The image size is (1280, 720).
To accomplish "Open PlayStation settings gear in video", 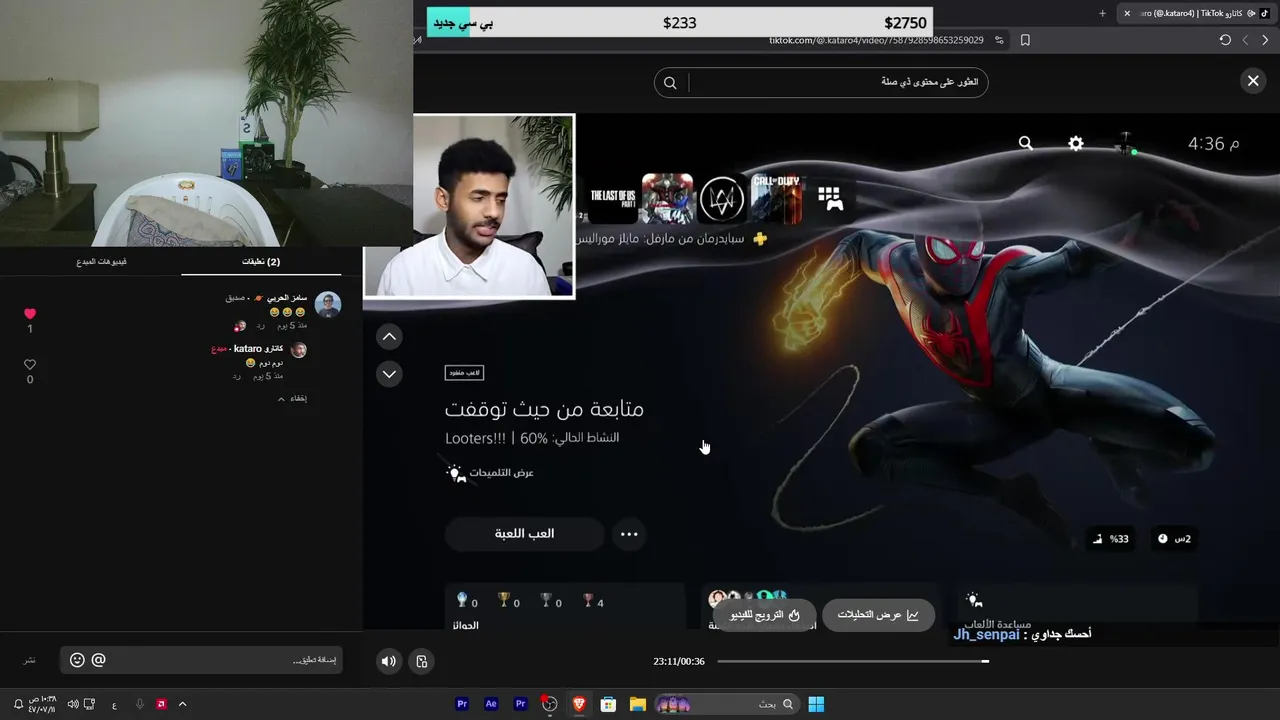I will click(x=1076, y=143).
